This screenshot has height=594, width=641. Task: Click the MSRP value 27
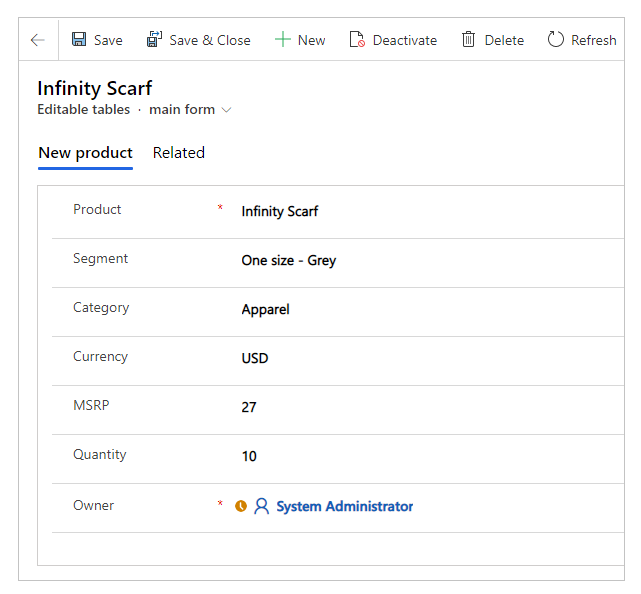pos(249,407)
